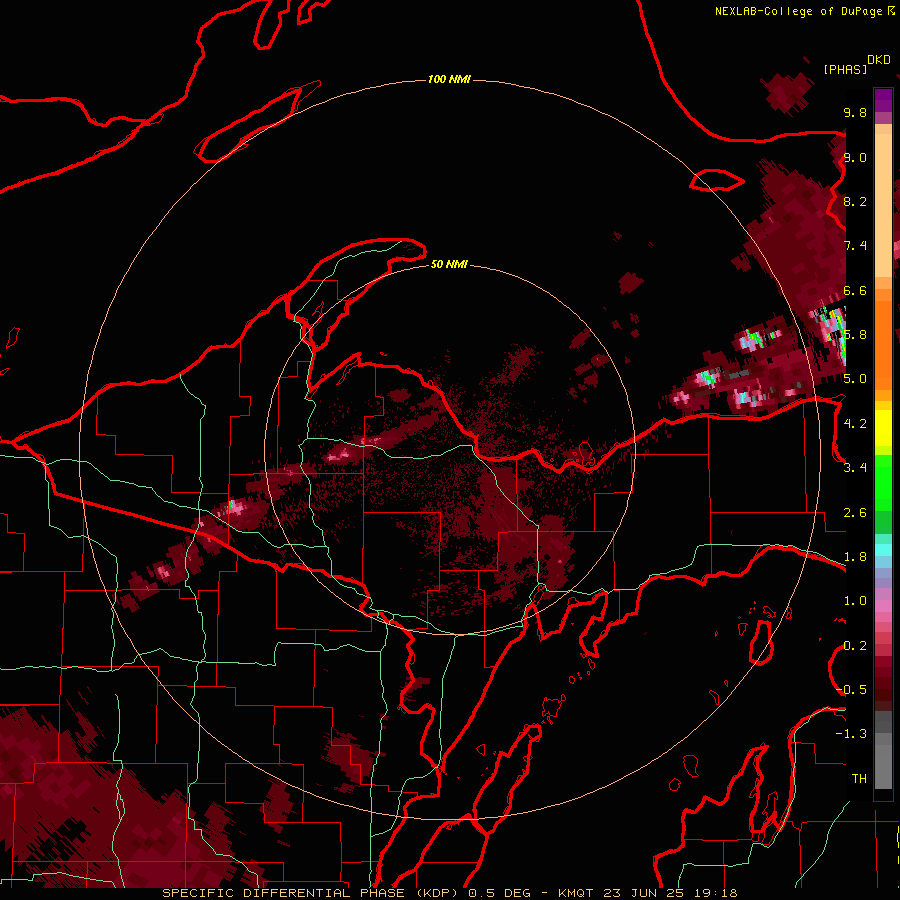
Task: Click the SPECIFIC DIFFERENTIAL PHASE footer text
Action: coord(285,893)
